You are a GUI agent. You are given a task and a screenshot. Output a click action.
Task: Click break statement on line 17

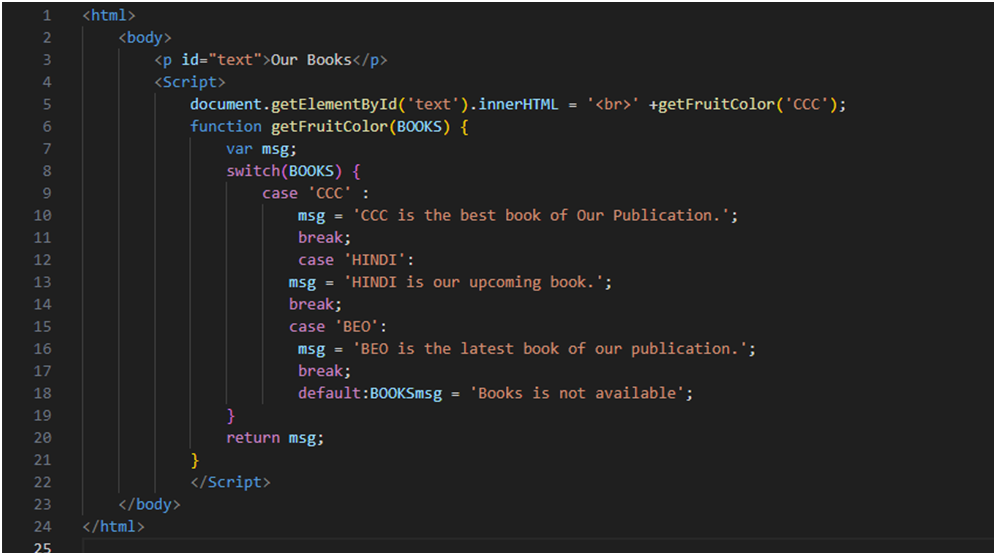coord(325,371)
